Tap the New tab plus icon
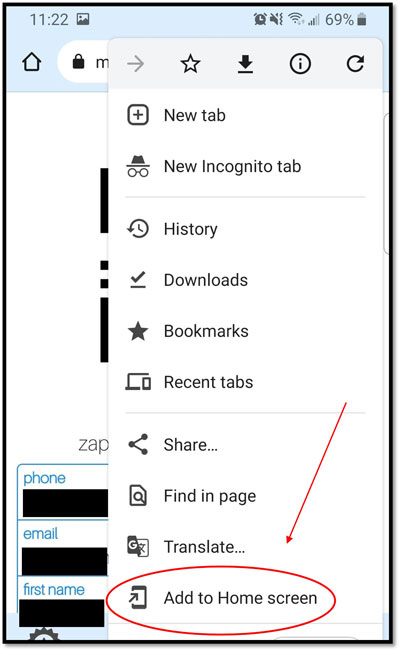Screen dimensions: 400x651 pos(137,115)
